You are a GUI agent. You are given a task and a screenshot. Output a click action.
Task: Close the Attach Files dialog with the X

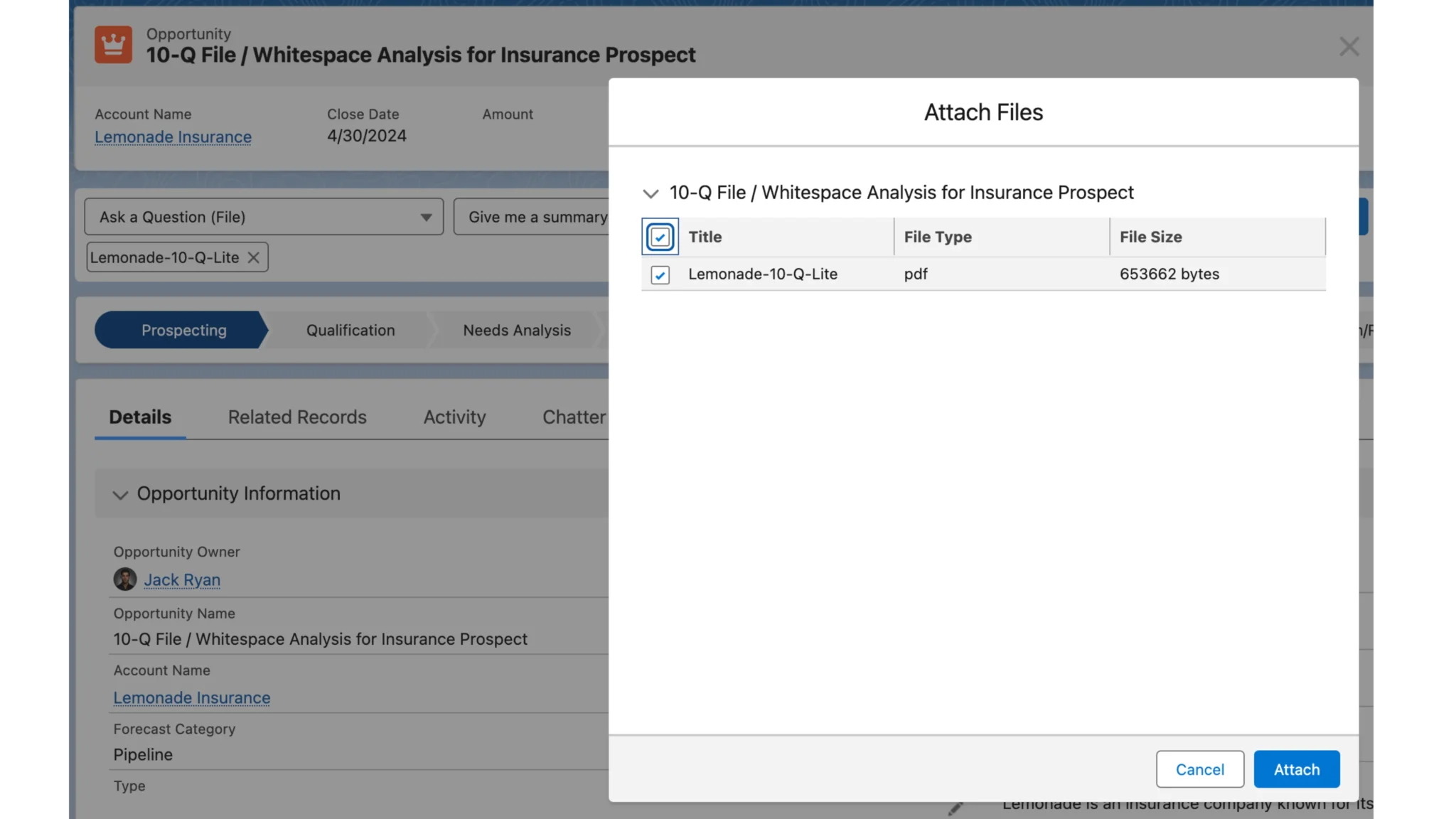(1349, 46)
